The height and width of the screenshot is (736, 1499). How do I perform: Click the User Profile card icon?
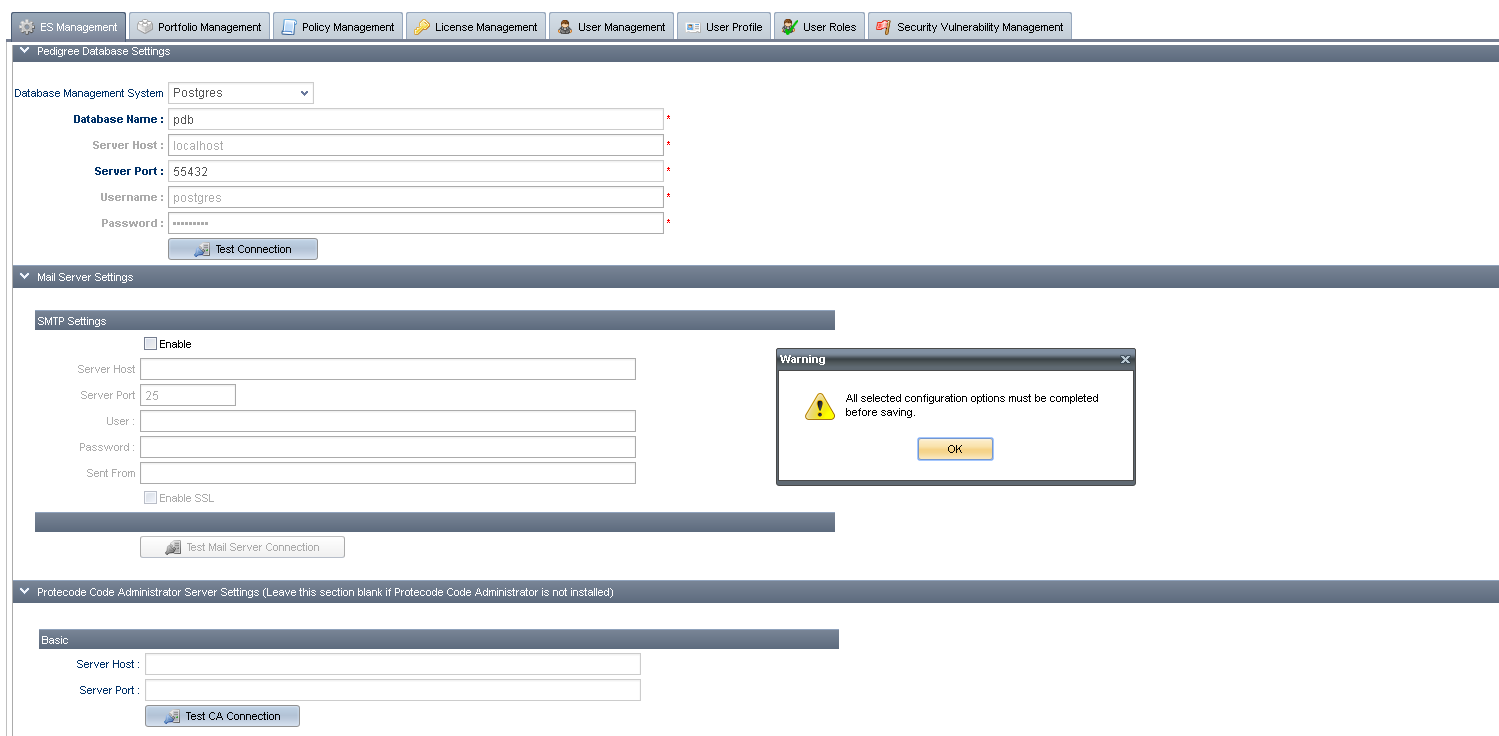(x=693, y=27)
